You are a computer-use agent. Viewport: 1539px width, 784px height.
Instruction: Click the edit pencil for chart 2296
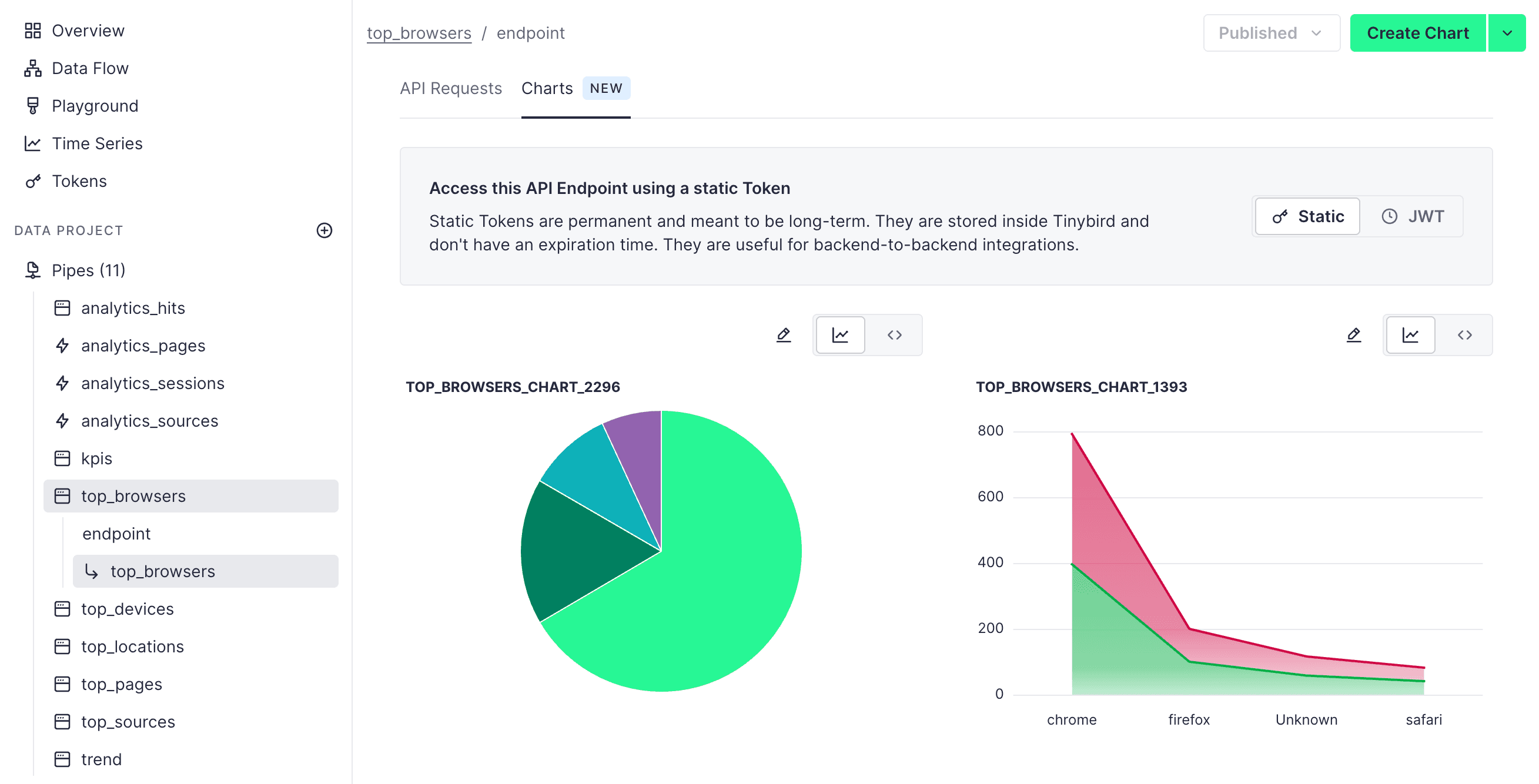tap(783, 335)
